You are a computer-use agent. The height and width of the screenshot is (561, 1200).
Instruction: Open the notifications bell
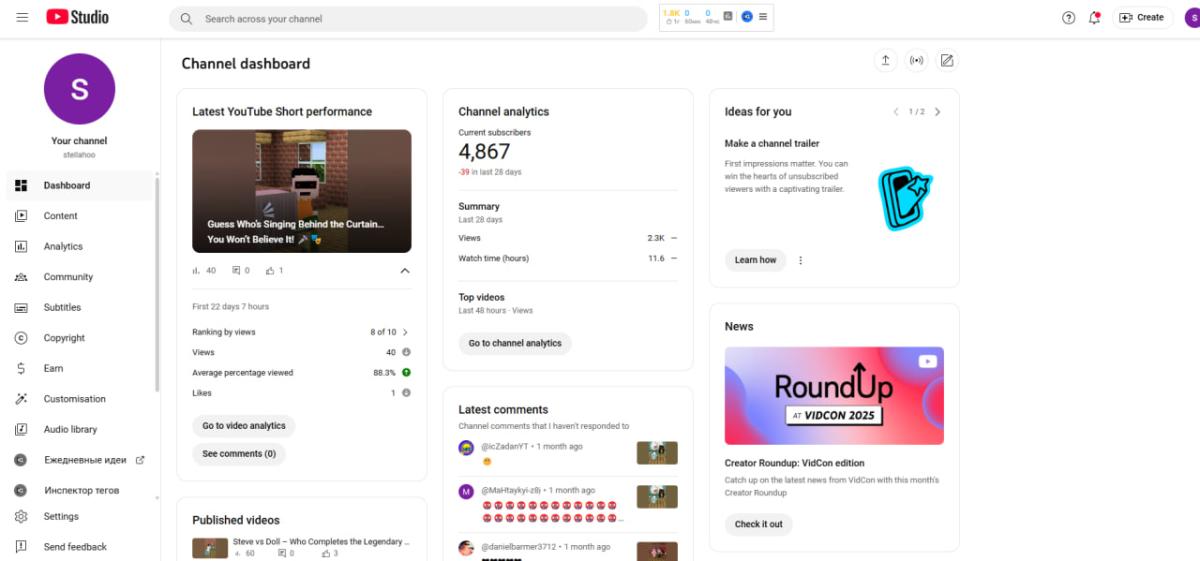[1095, 18]
